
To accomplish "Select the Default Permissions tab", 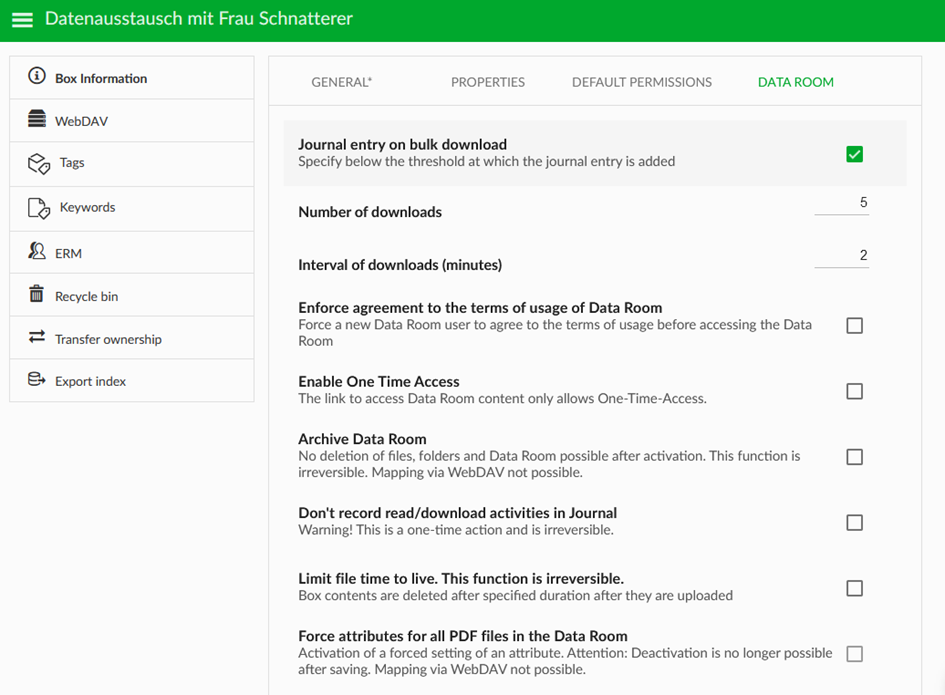I will point(642,82).
